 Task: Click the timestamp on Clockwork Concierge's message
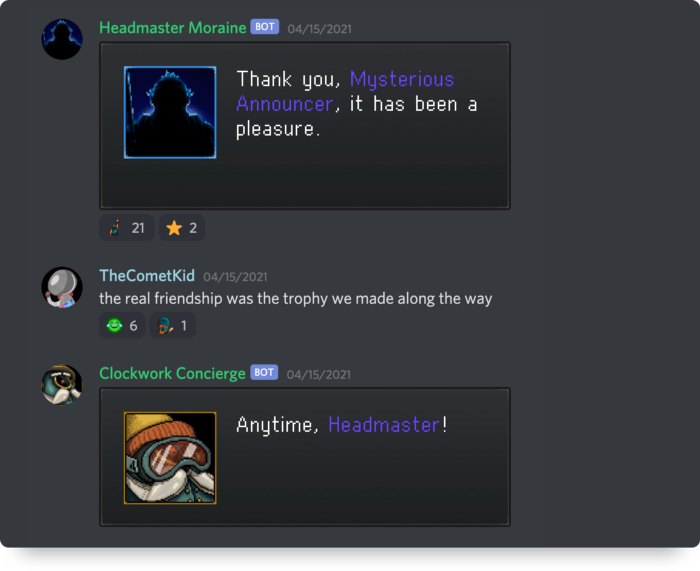coord(319,375)
